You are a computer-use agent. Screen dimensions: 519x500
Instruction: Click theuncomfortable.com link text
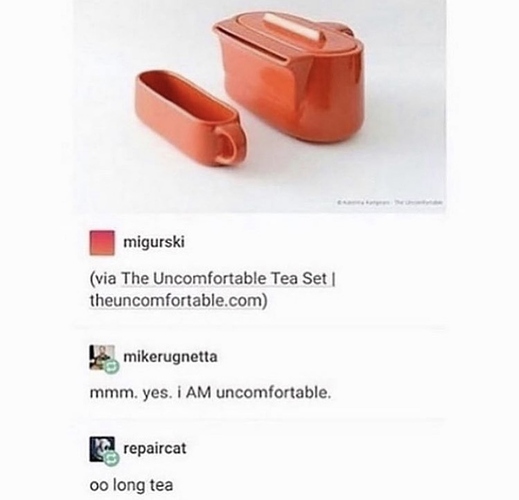(176, 301)
